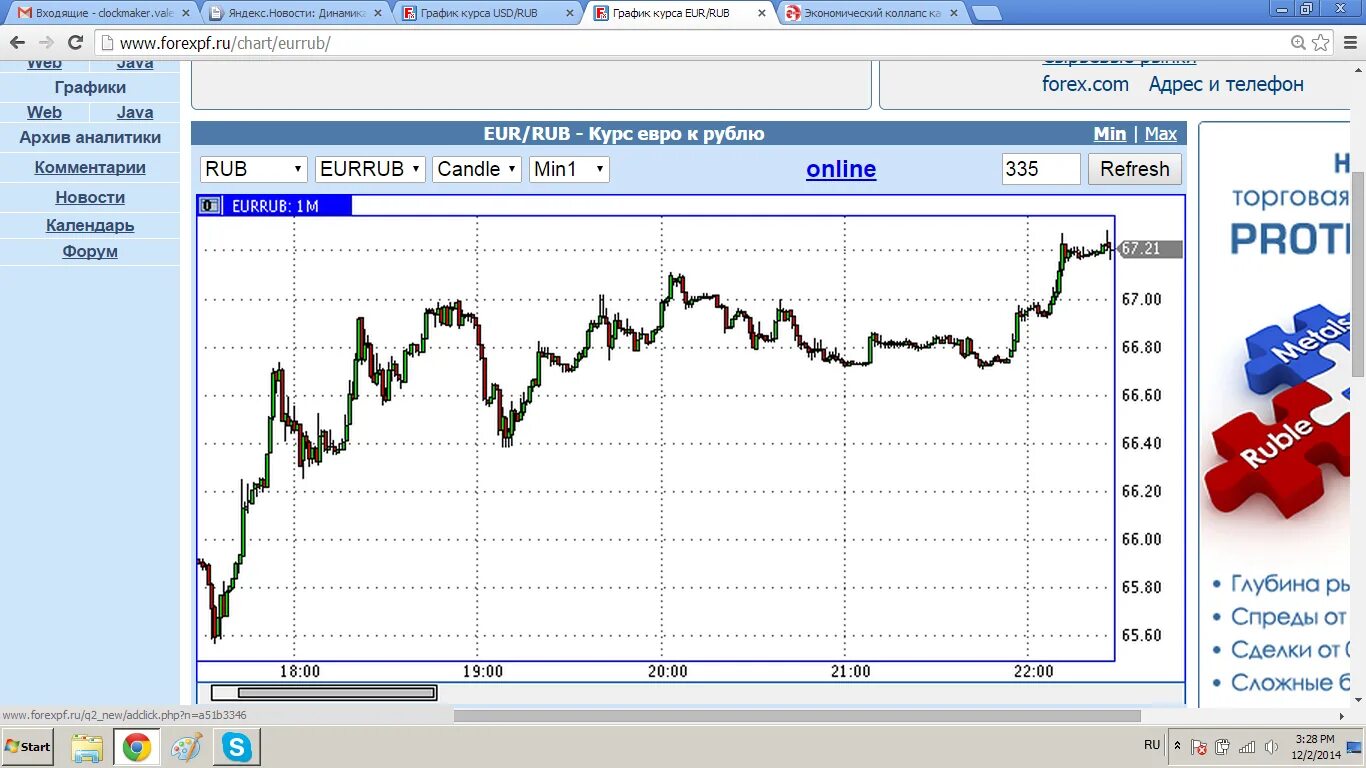Open Paint from the taskbar

pos(187,747)
